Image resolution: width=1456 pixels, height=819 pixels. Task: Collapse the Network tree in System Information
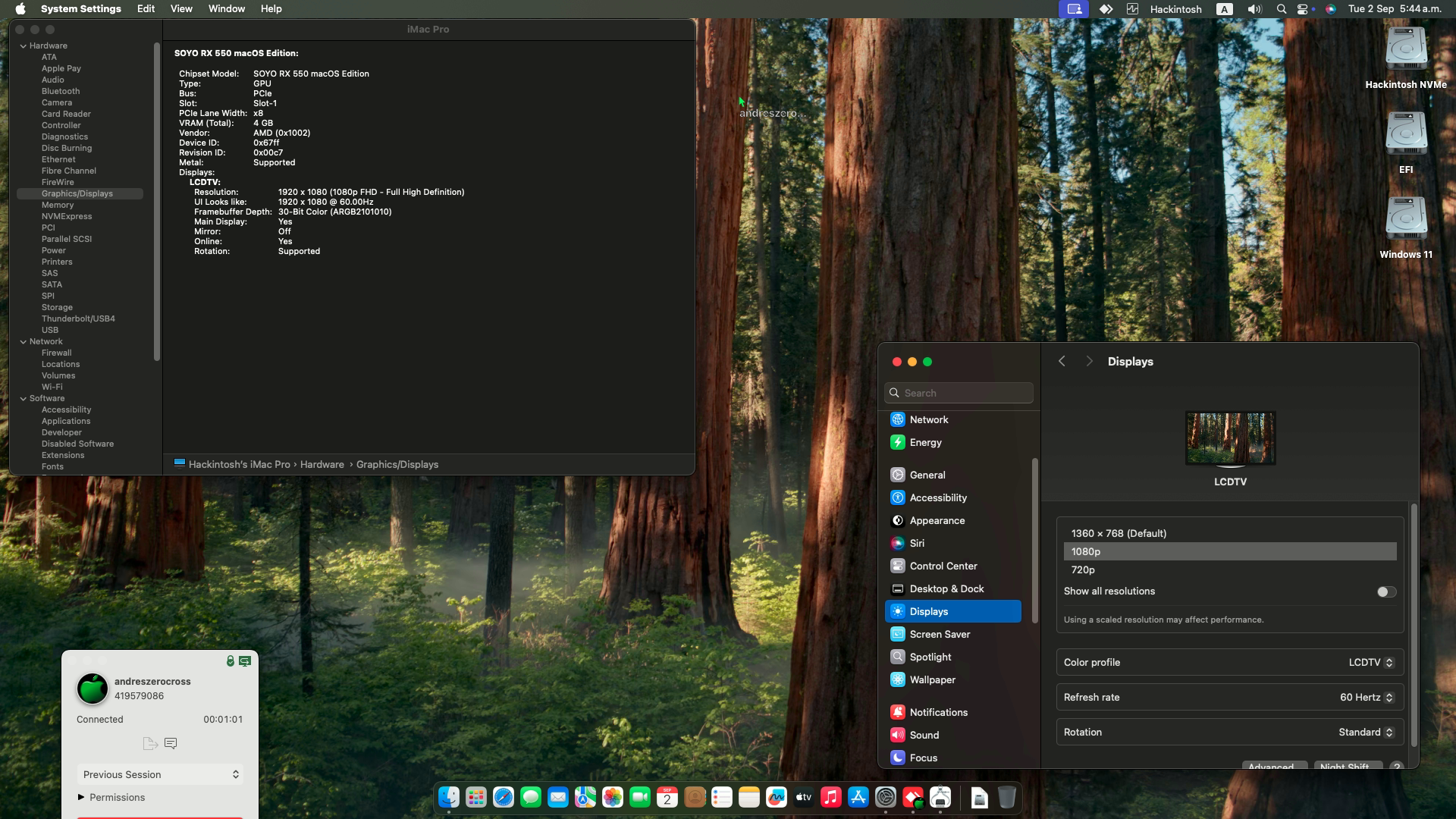coord(24,341)
